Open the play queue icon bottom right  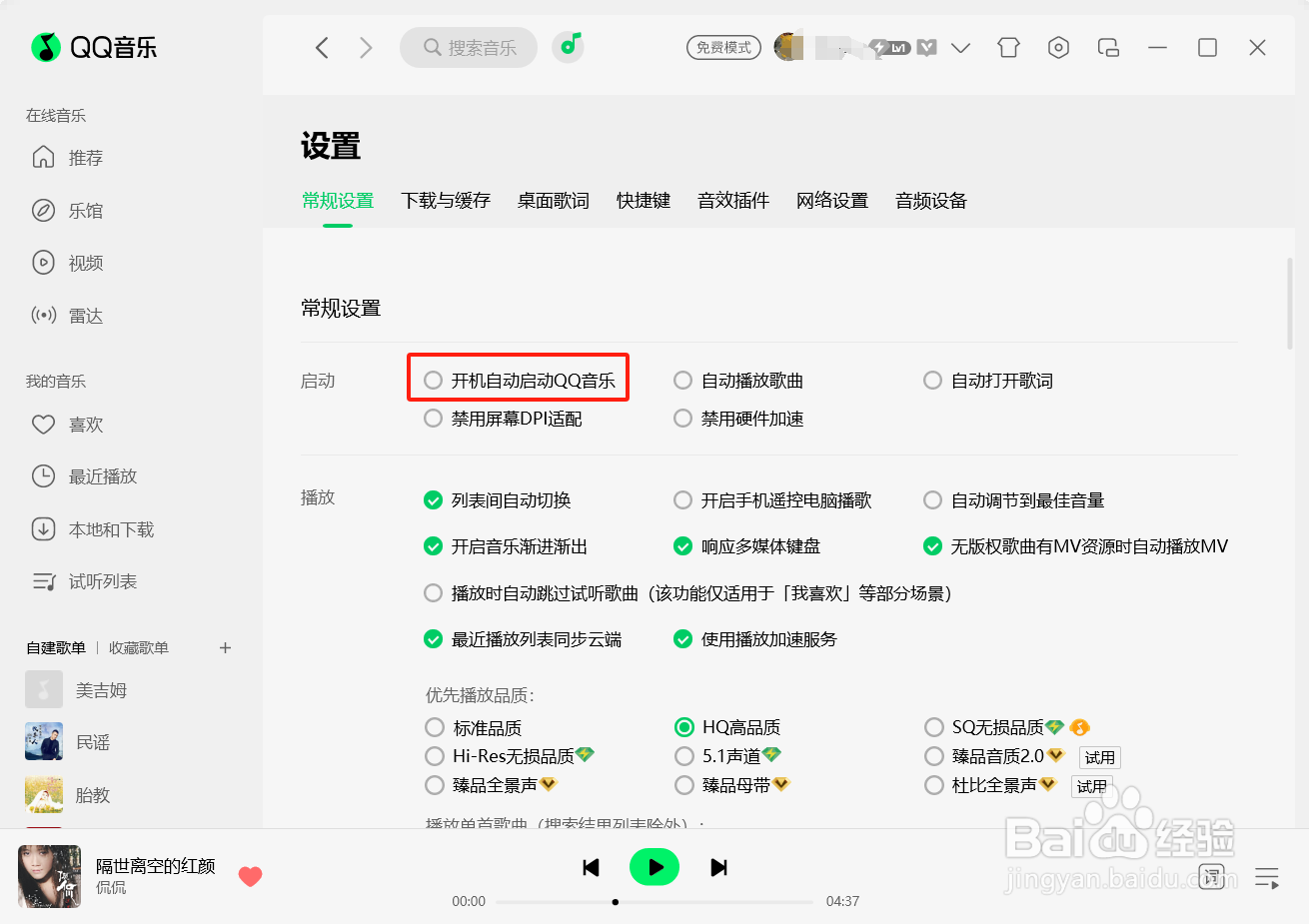point(1266,876)
